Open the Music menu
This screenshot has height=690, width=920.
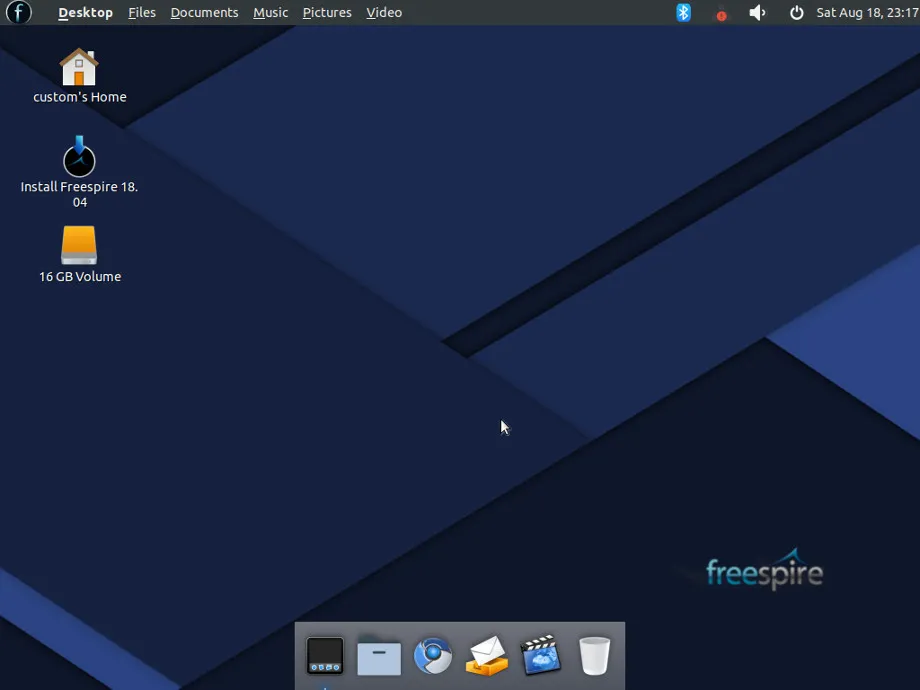click(x=270, y=12)
